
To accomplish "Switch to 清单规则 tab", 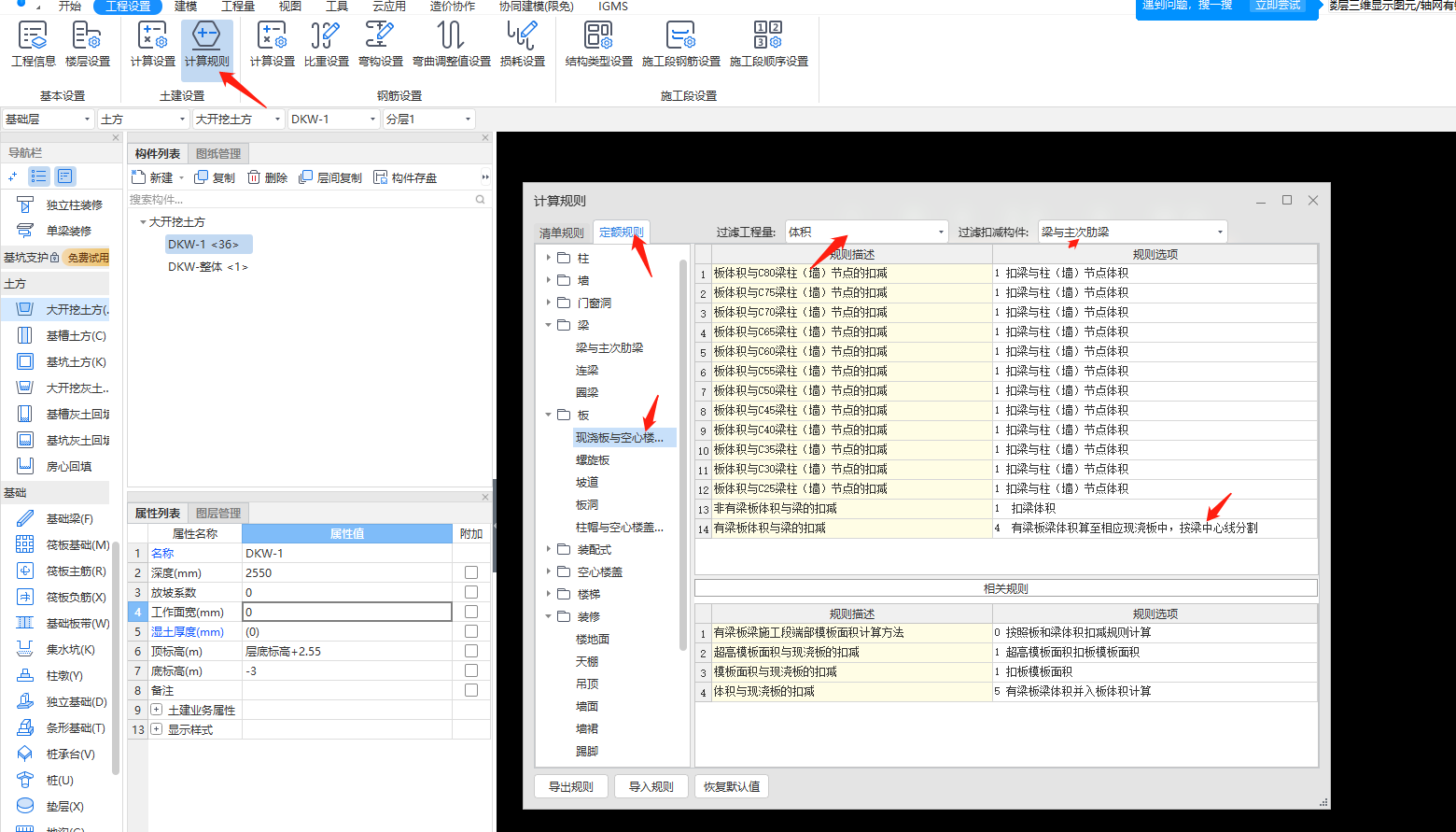I will point(562,233).
